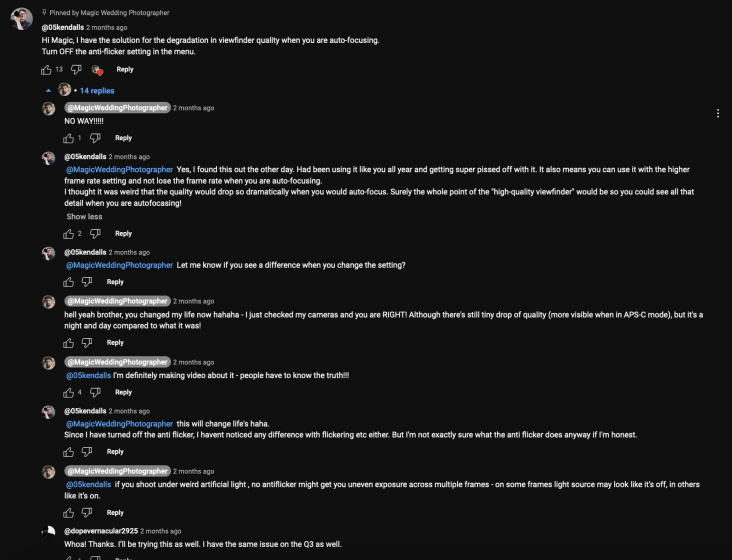Like the pinned comment by @05kendalls
Screen dimensions: 732x560
pyautogui.click(x=46, y=70)
